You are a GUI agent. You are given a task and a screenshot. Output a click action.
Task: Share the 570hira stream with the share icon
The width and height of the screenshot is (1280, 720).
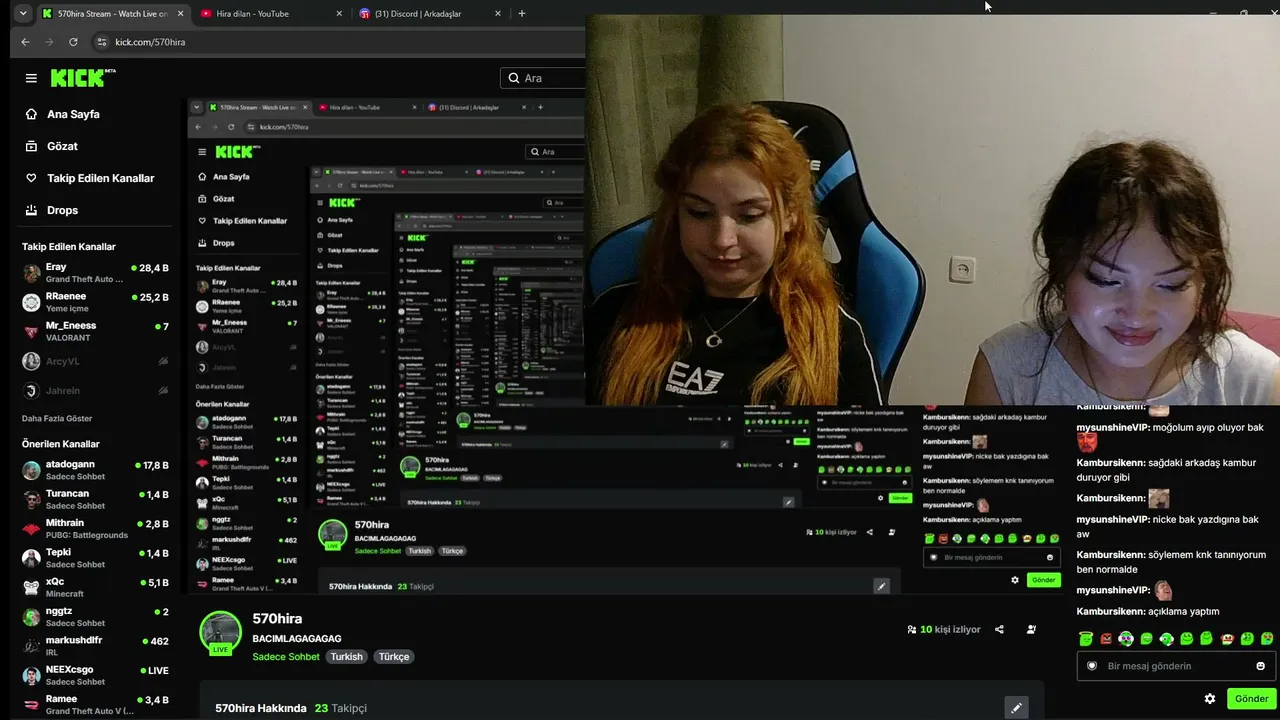click(999, 630)
